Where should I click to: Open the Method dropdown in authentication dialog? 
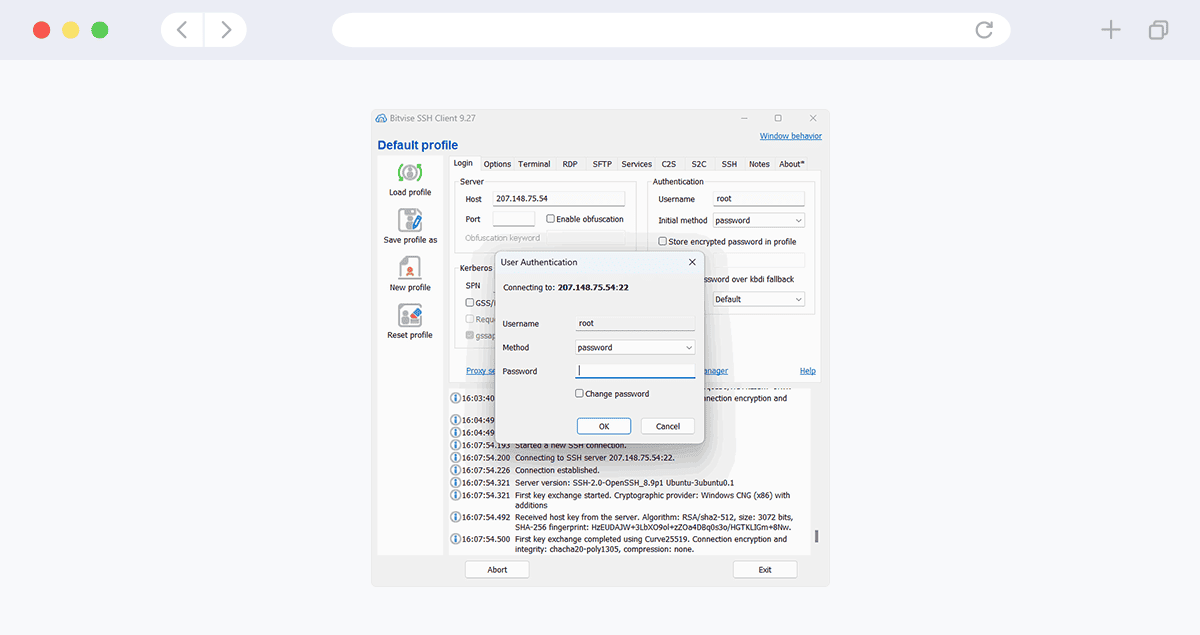635,348
